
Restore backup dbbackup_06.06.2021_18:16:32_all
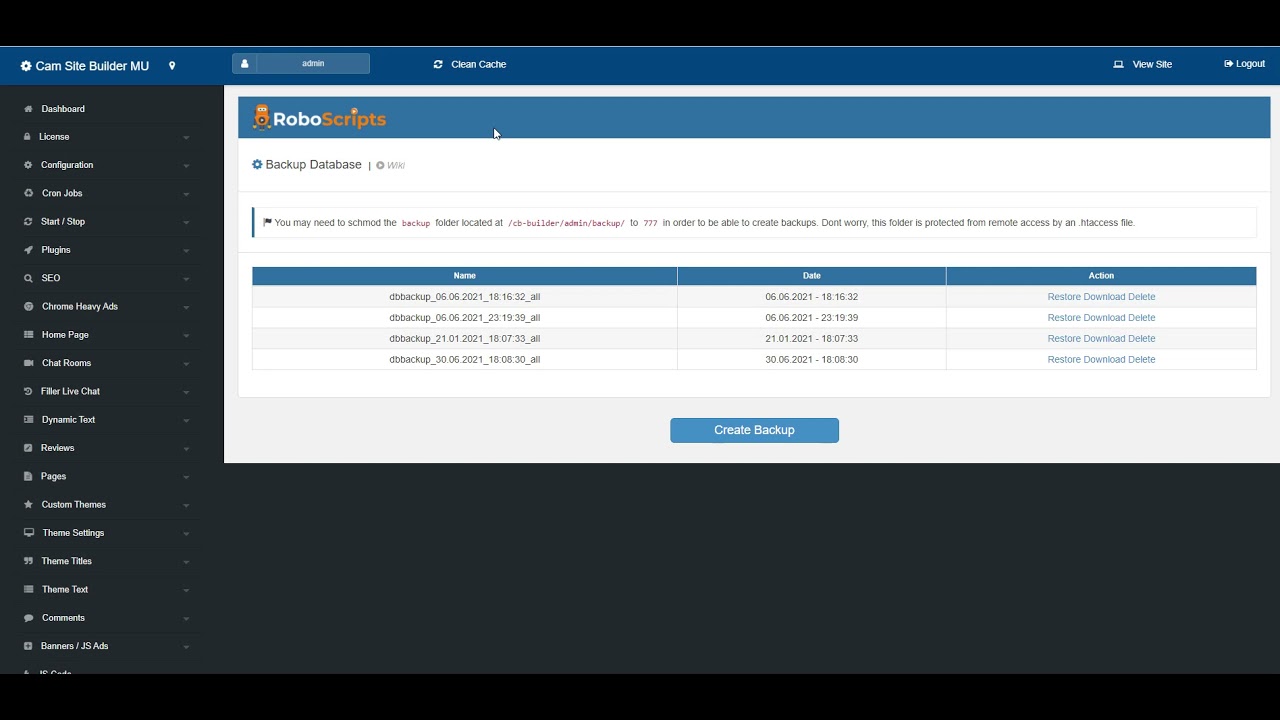(1064, 297)
